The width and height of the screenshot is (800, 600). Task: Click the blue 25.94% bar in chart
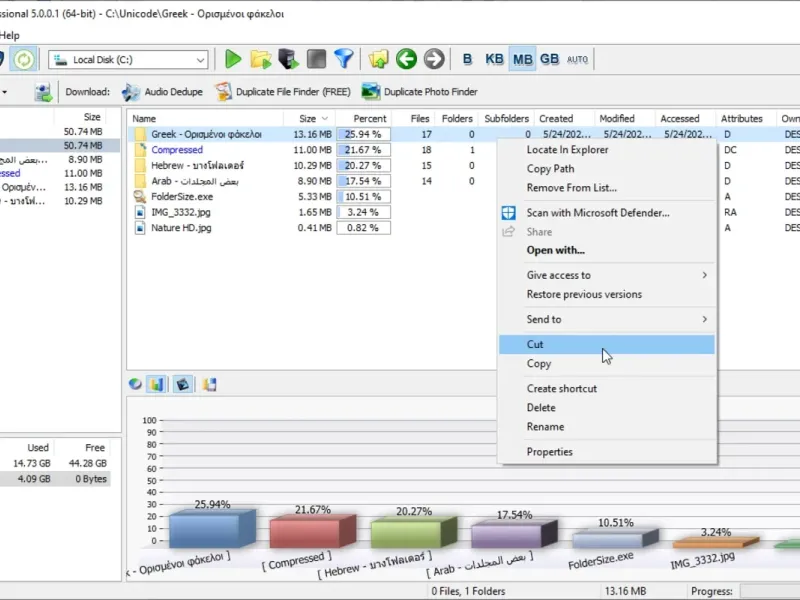point(203,530)
